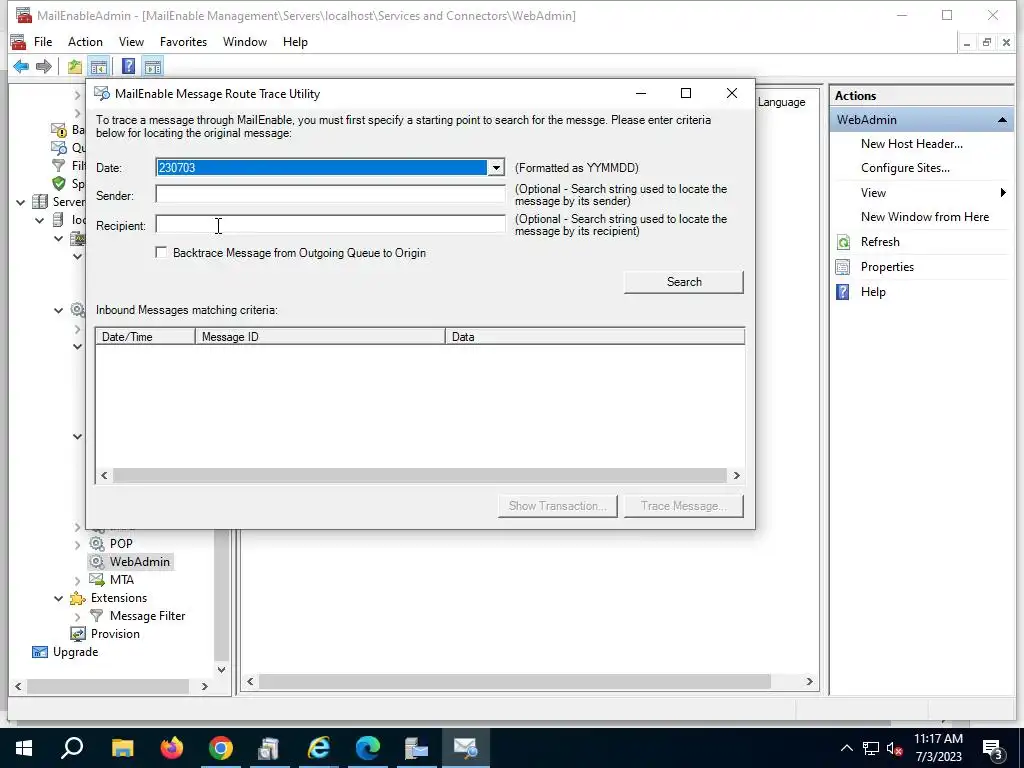This screenshot has width=1024, height=768.
Task: Click the Bad Mail envelope warning icon in tree
Action: pos(59,130)
